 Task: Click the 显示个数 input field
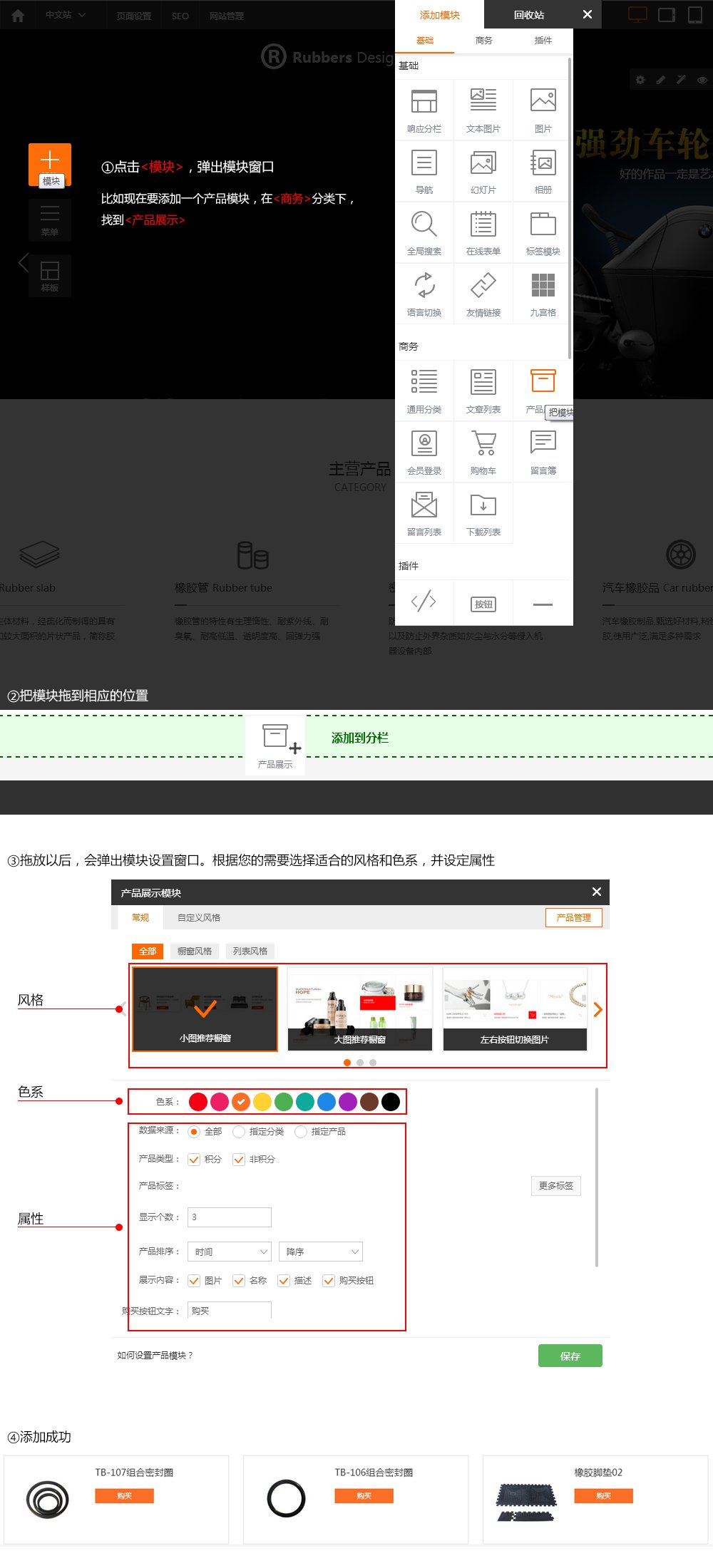[x=229, y=1217]
